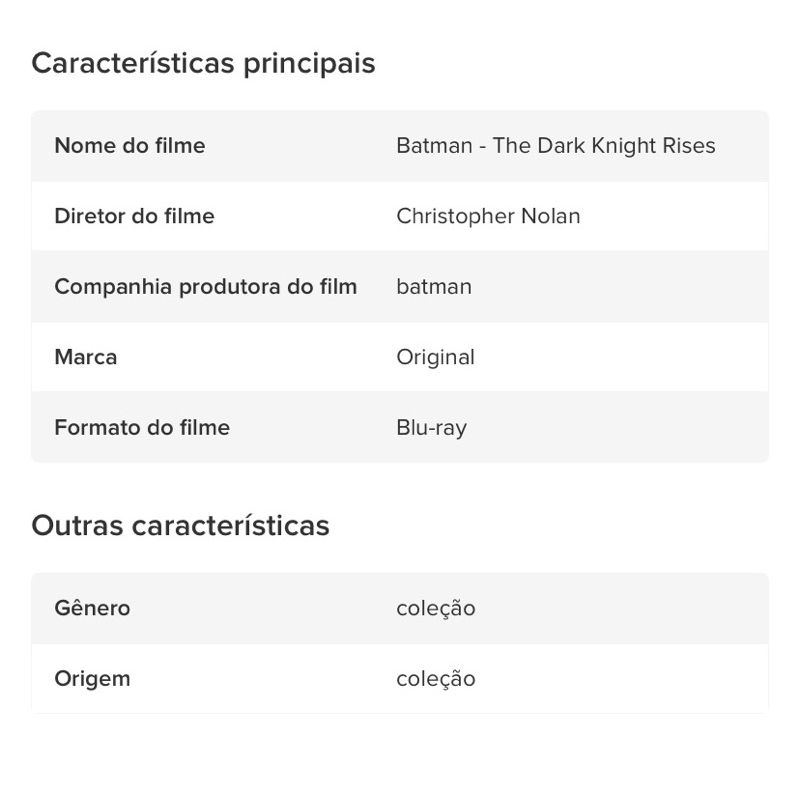This screenshot has width=800, height=800.
Task: Select the 'Blu-ray' format value
Action: 431,428
